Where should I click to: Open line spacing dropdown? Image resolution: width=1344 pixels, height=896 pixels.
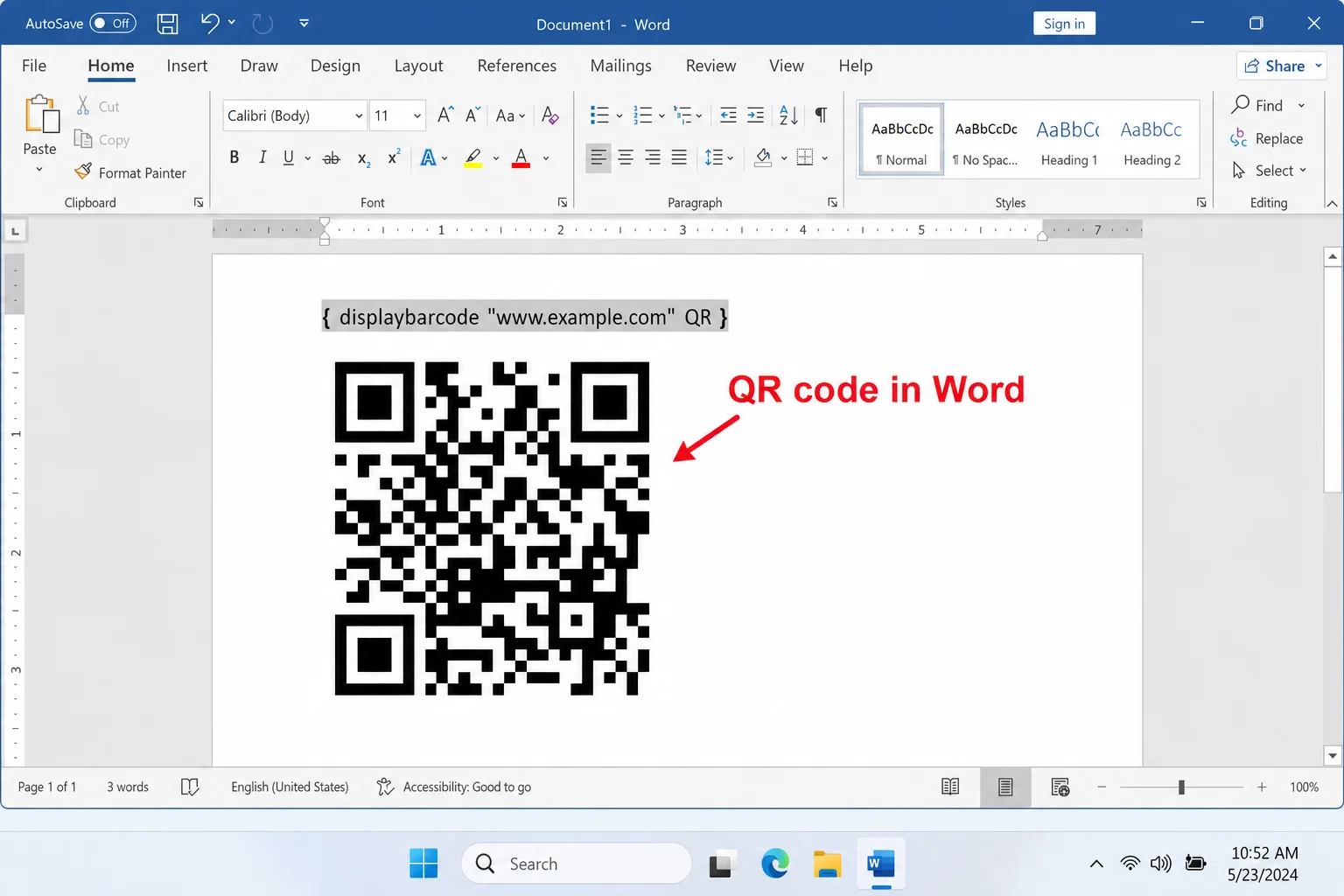pyautogui.click(x=719, y=157)
